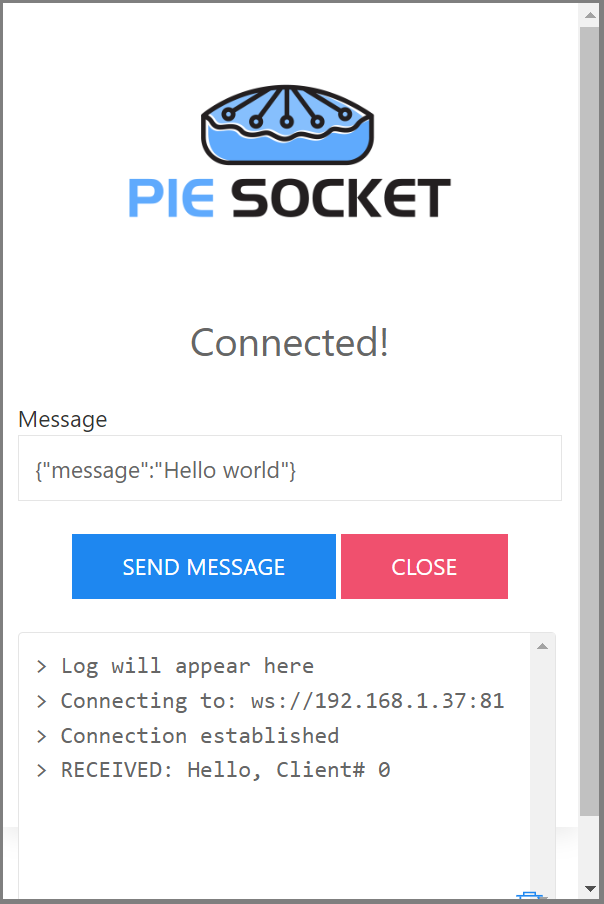Clear the log with the trash icon

pyautogui.click(x=530, y=895)
